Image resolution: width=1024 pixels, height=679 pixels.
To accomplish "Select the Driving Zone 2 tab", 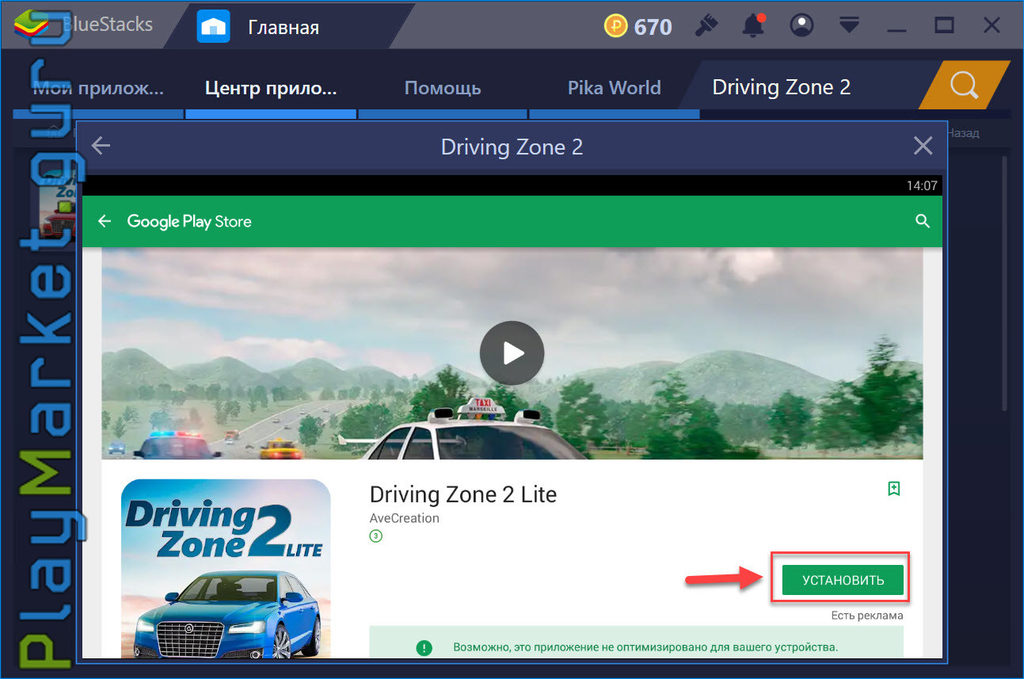I will 781,87.
